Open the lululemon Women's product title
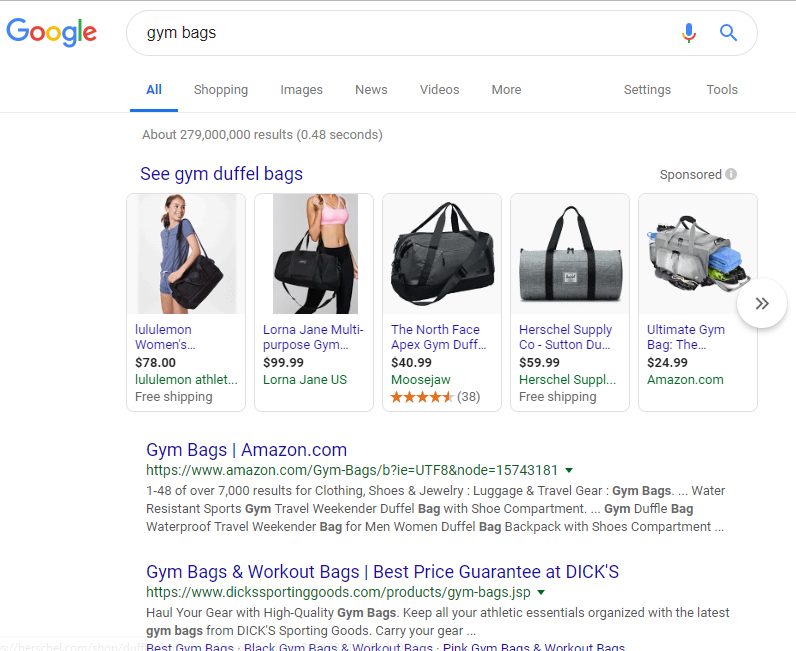The width and height of the screenshot is (796, 651). tap(165, 337)
